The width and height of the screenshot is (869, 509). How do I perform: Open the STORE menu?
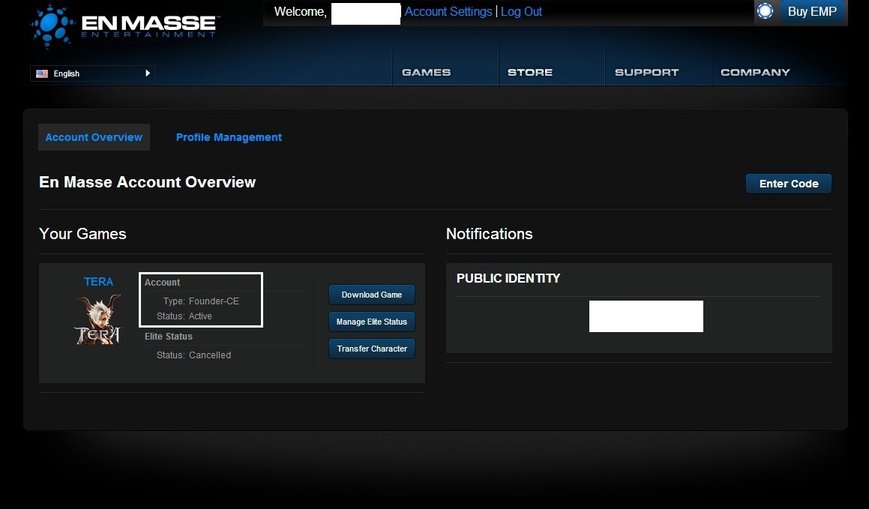[530, 72]
